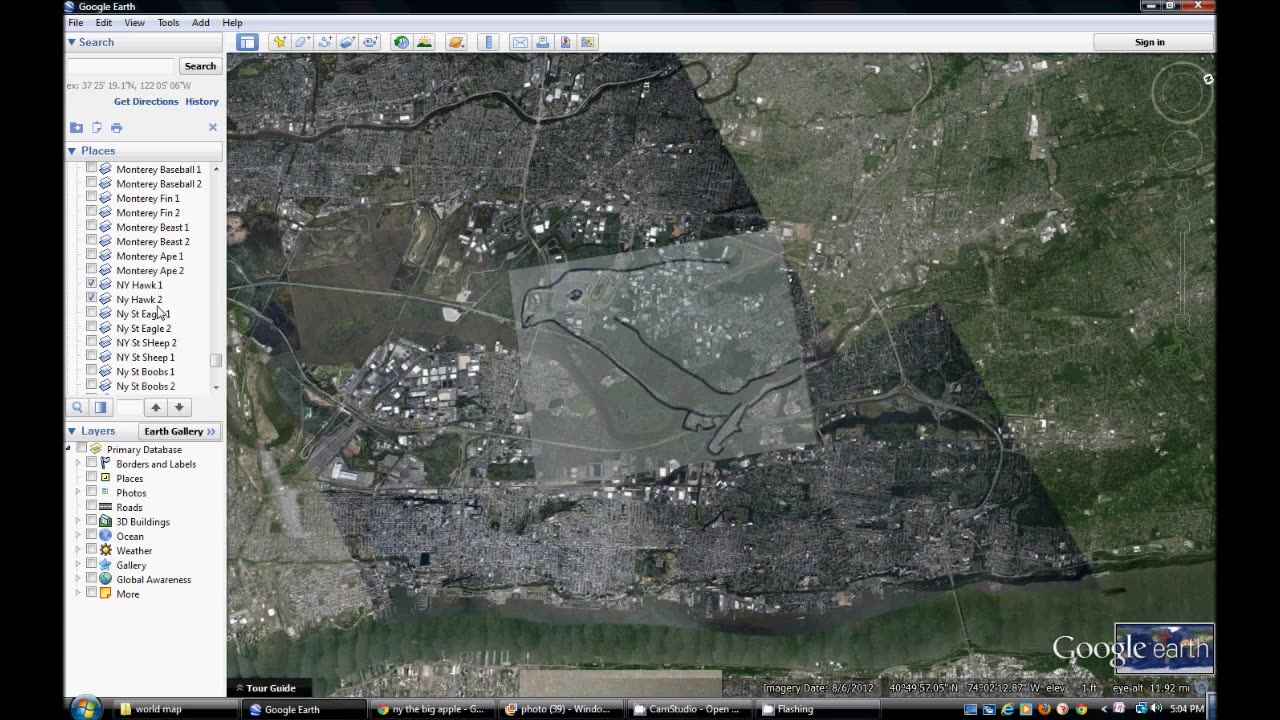Collapse the Layers panel triangle
The height and width of the screenshot is (720, 1280).
72,431
